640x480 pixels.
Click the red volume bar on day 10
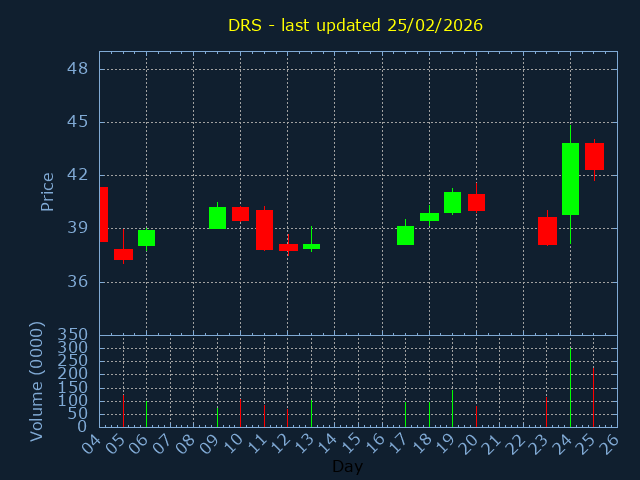point(240,413)
